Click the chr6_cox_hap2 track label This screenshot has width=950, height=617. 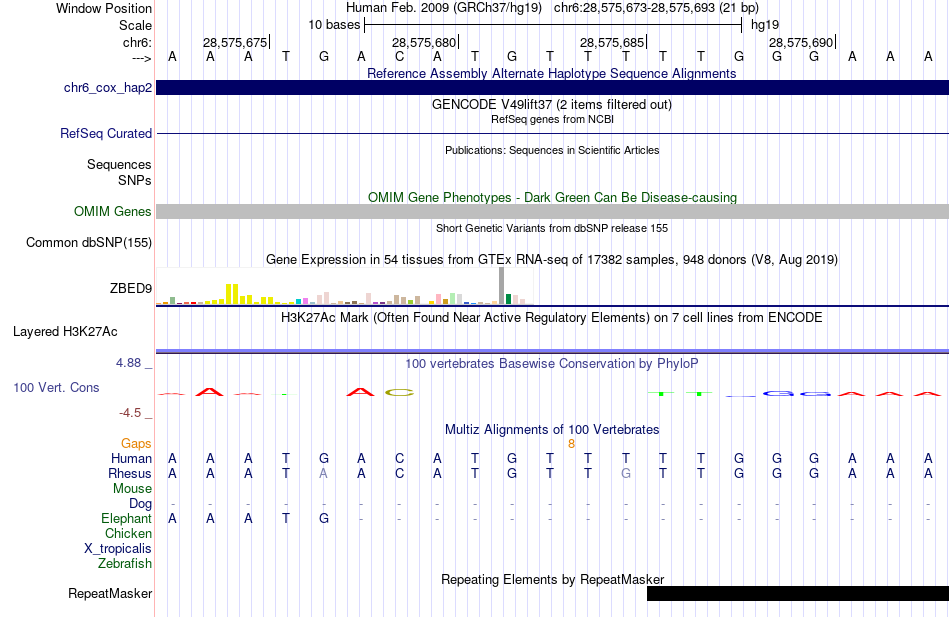point(108,88)
